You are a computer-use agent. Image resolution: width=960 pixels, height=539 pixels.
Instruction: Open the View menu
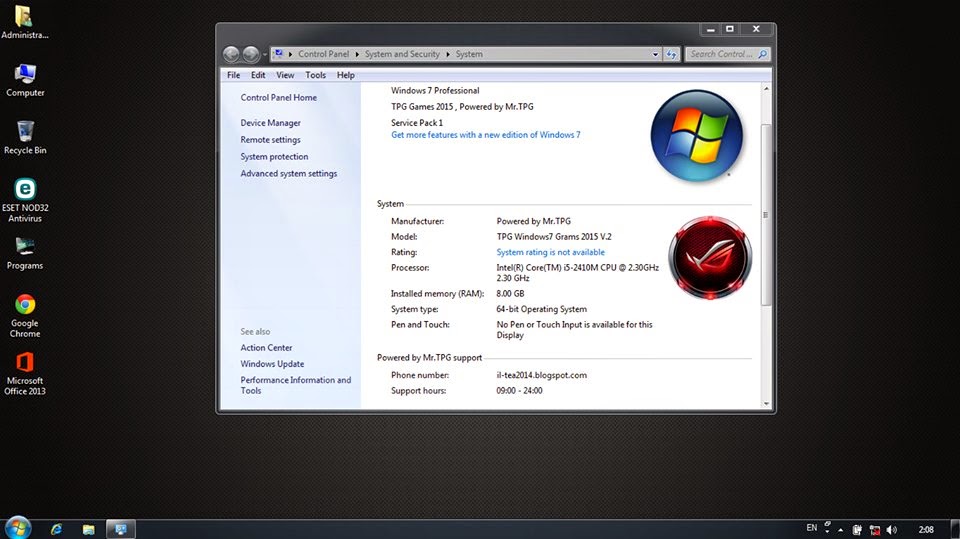point(285,75)
